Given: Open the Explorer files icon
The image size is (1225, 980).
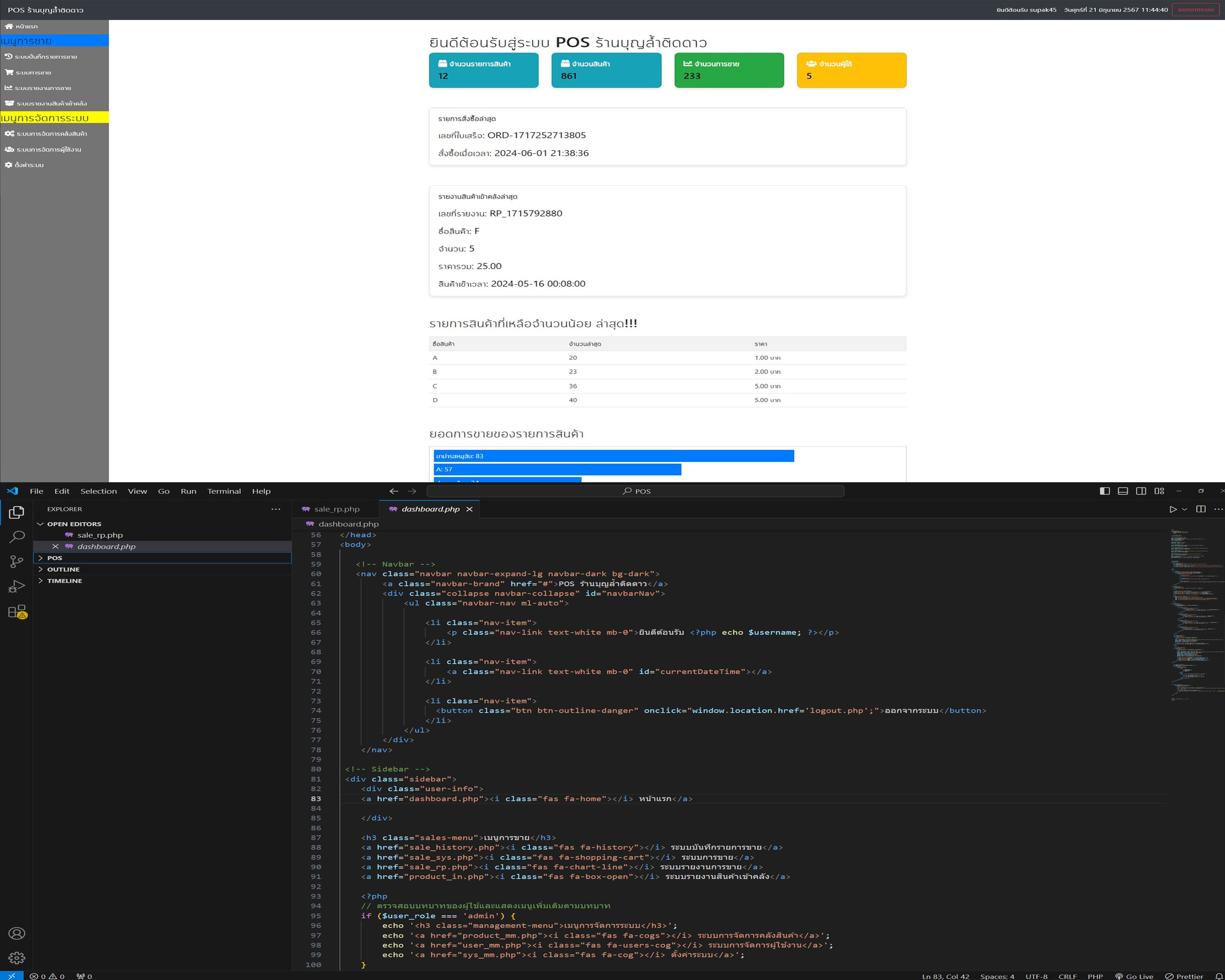Looking at the screenshot, I should click(17, 512).
